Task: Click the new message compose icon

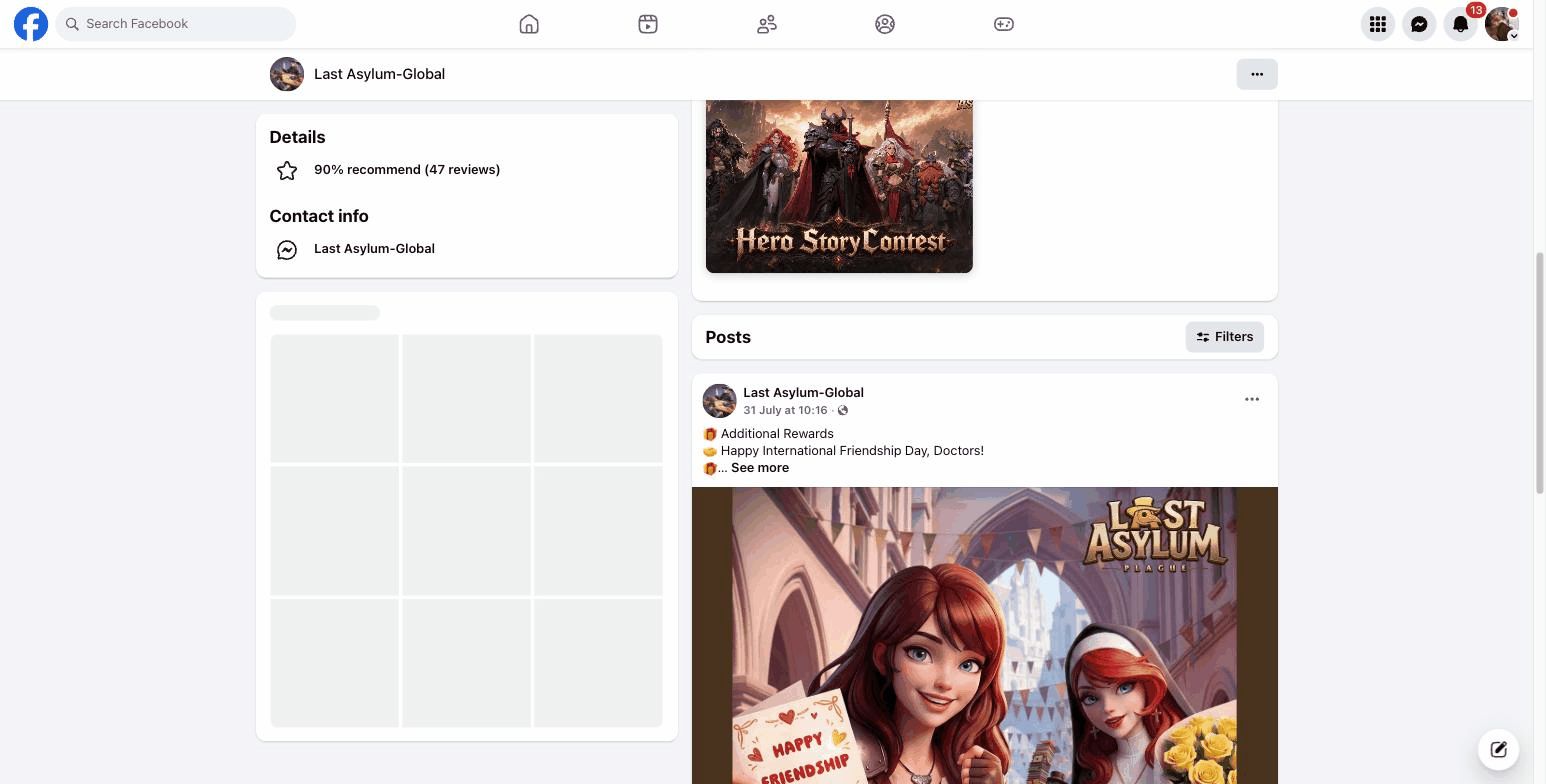Action: coord(1498,749)
